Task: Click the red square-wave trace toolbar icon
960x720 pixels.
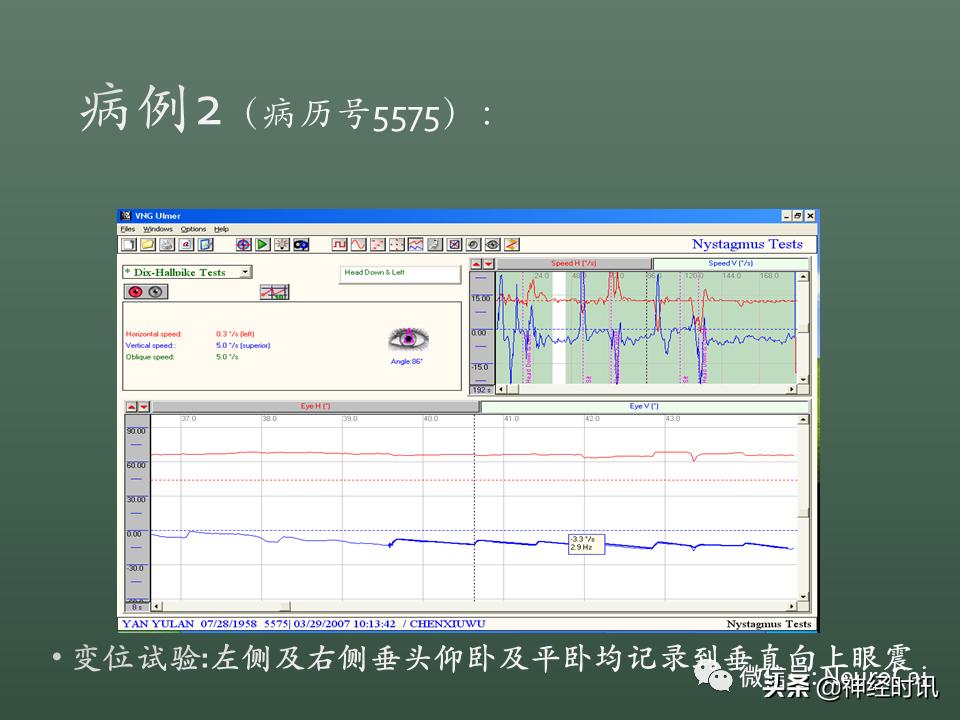Action: coord(339,243)
